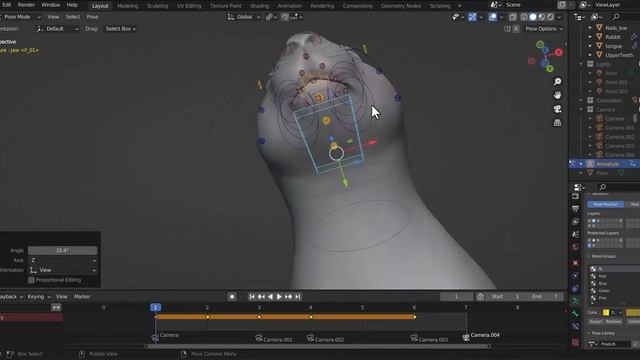Click the outliner search magnifier icon
The image size is (640, 360).
pyautogui.click(x=616, y=17)
